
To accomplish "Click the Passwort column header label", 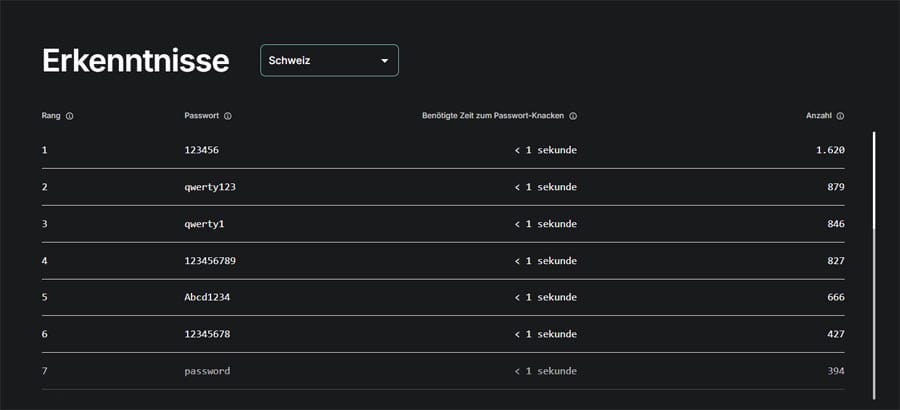I will tap(202, 116).
